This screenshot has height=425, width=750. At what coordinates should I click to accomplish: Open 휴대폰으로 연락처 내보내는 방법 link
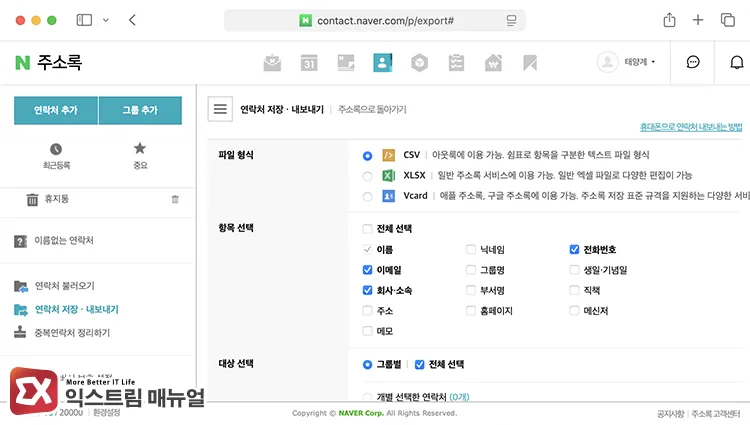point(691,127)
